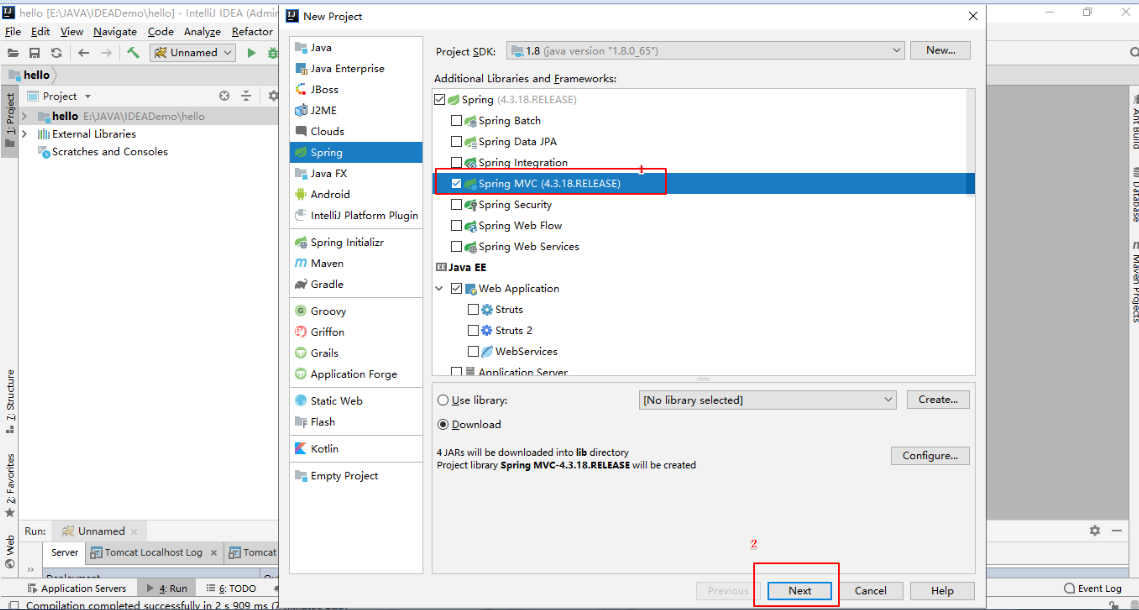This screenshot has width=1139, height=610.
Task: Click the Help button
Action: (942, 591)
